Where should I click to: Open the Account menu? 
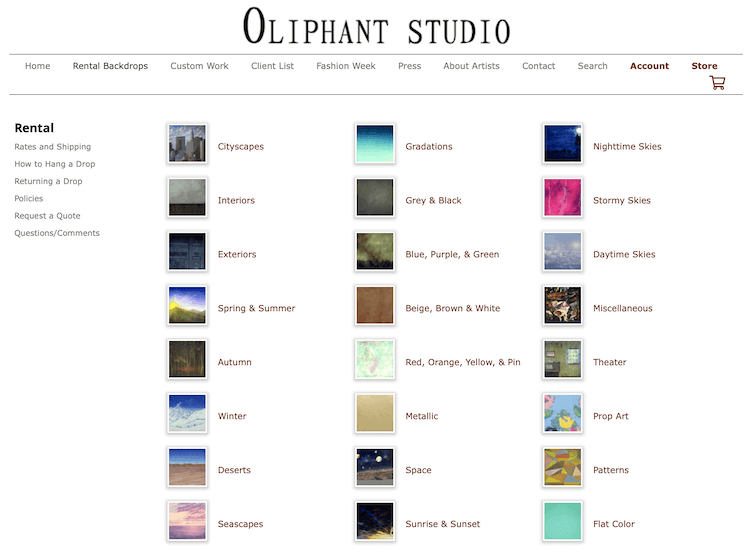click(x=649, y=66)
